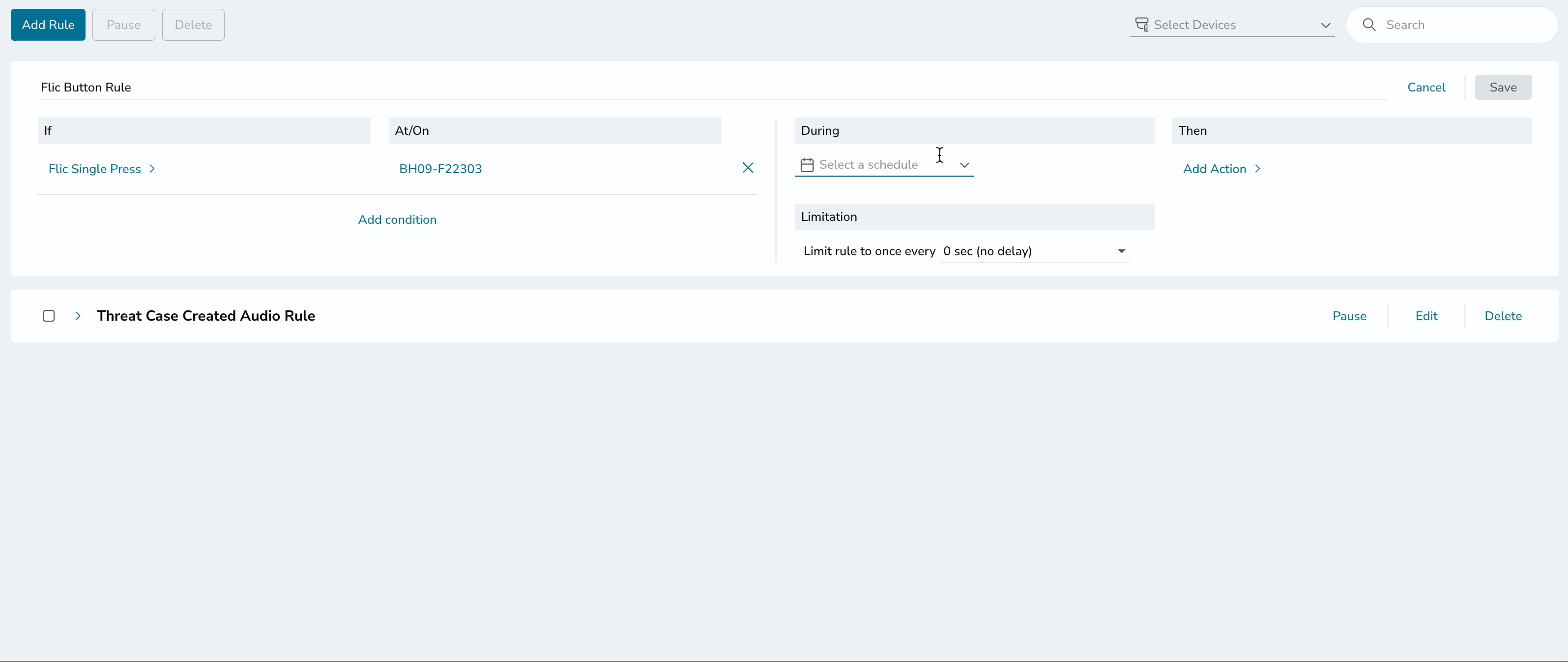1568x662 pixels.
Task: Tick the Threat Case Created Audio Rule checkbox
Action: [49, 315]
